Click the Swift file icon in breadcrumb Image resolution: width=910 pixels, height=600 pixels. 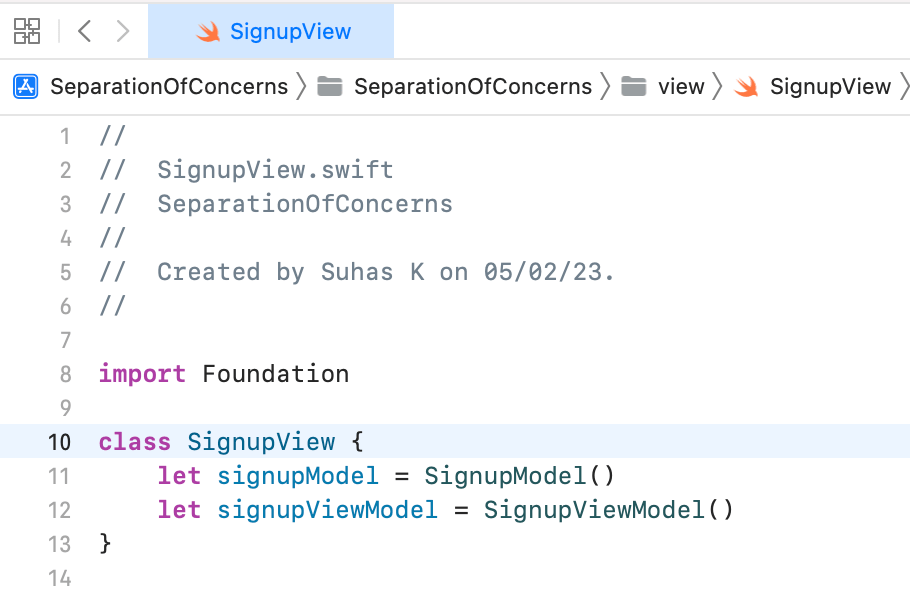tap(746, 87)
